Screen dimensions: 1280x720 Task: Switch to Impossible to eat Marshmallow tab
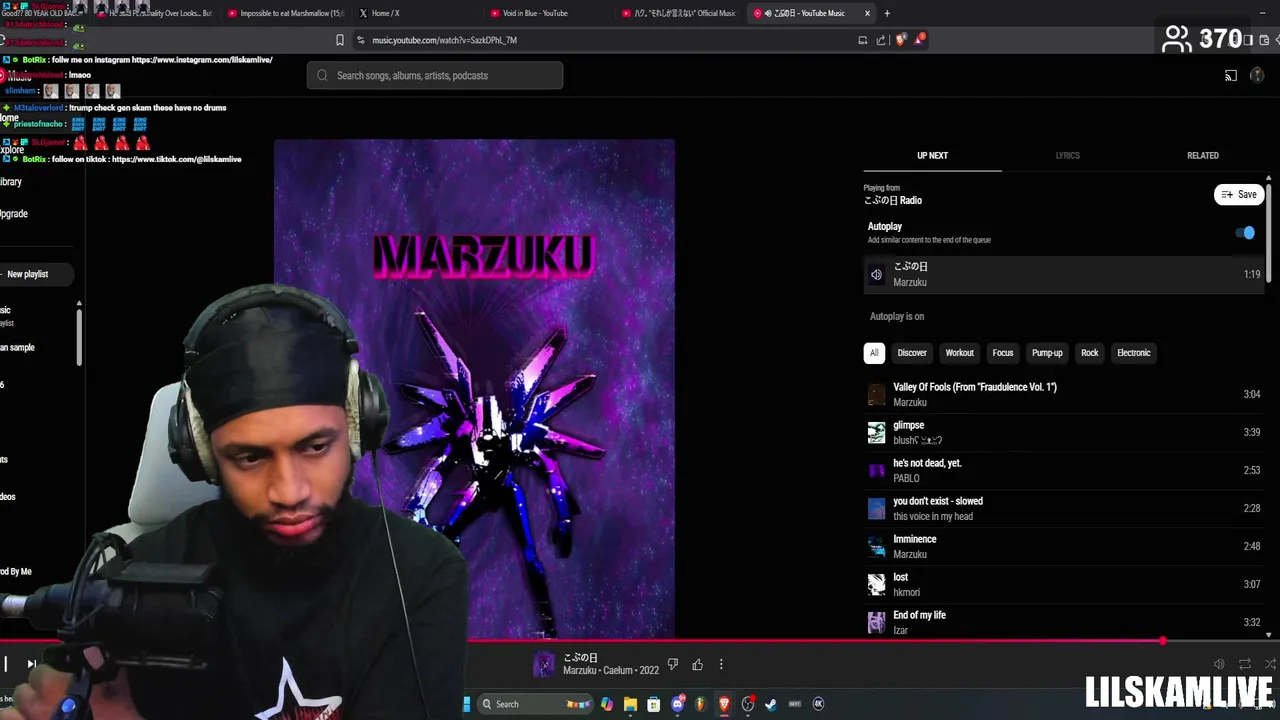point(285,13)
